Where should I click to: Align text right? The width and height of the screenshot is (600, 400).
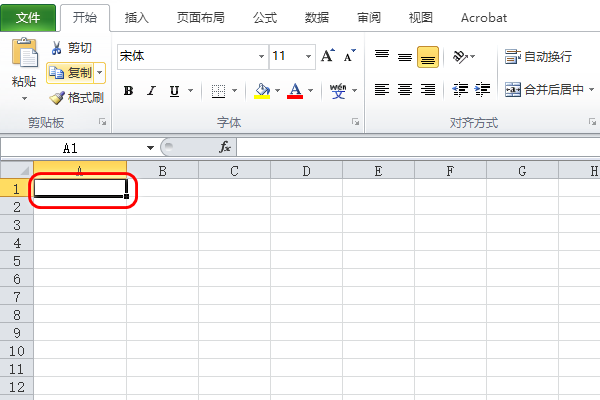click(428, 90)
